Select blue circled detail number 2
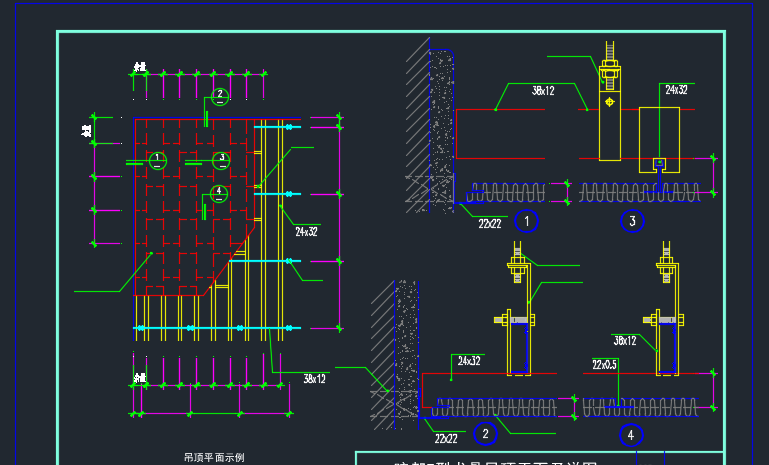This screenshot has height=465, width=769. pos(486,434)
